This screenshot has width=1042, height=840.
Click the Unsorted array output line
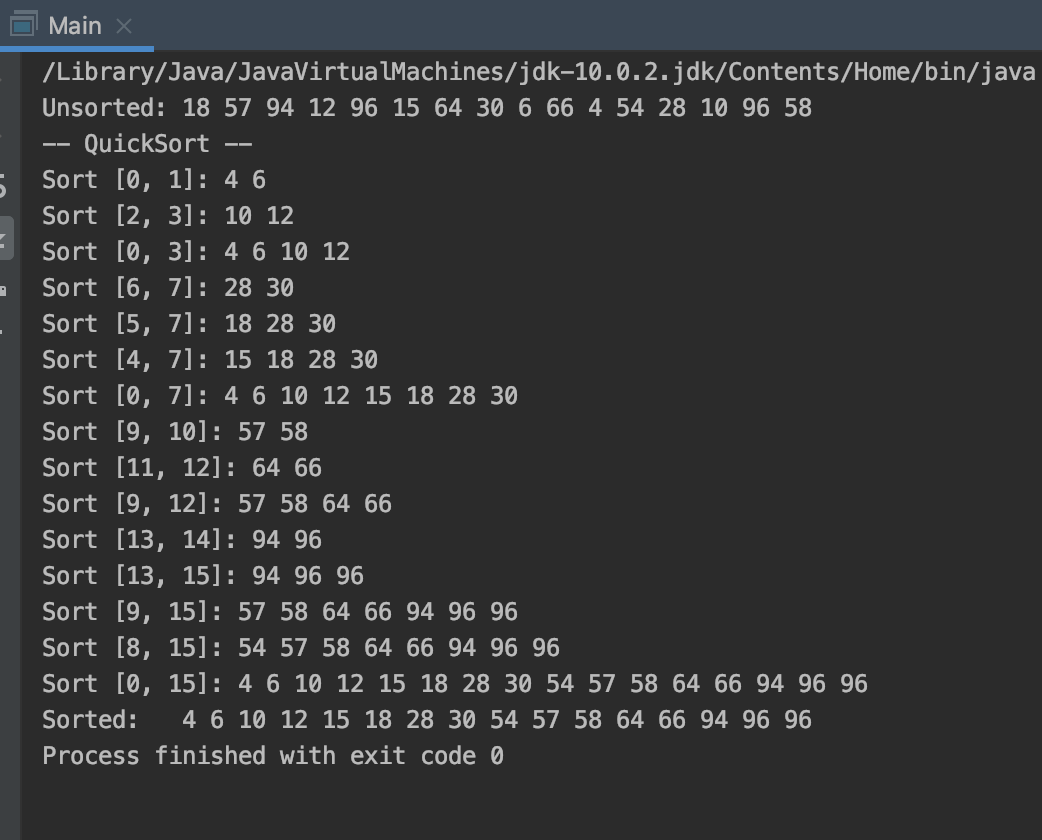[427, 108]
